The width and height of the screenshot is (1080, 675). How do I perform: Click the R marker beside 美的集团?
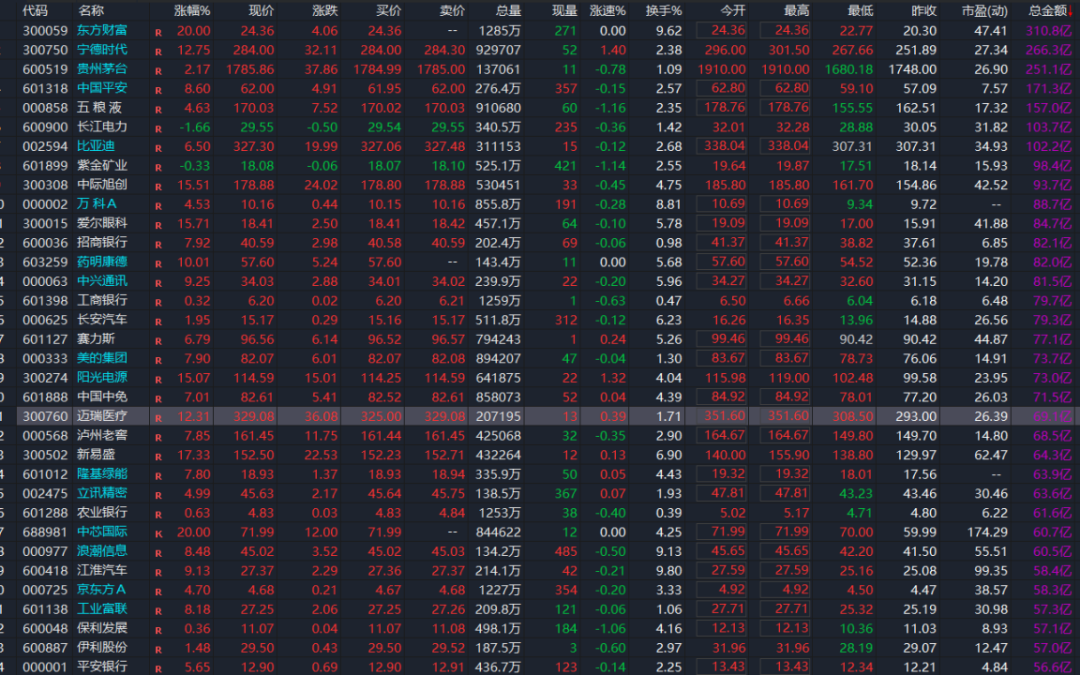click(158, 360)
